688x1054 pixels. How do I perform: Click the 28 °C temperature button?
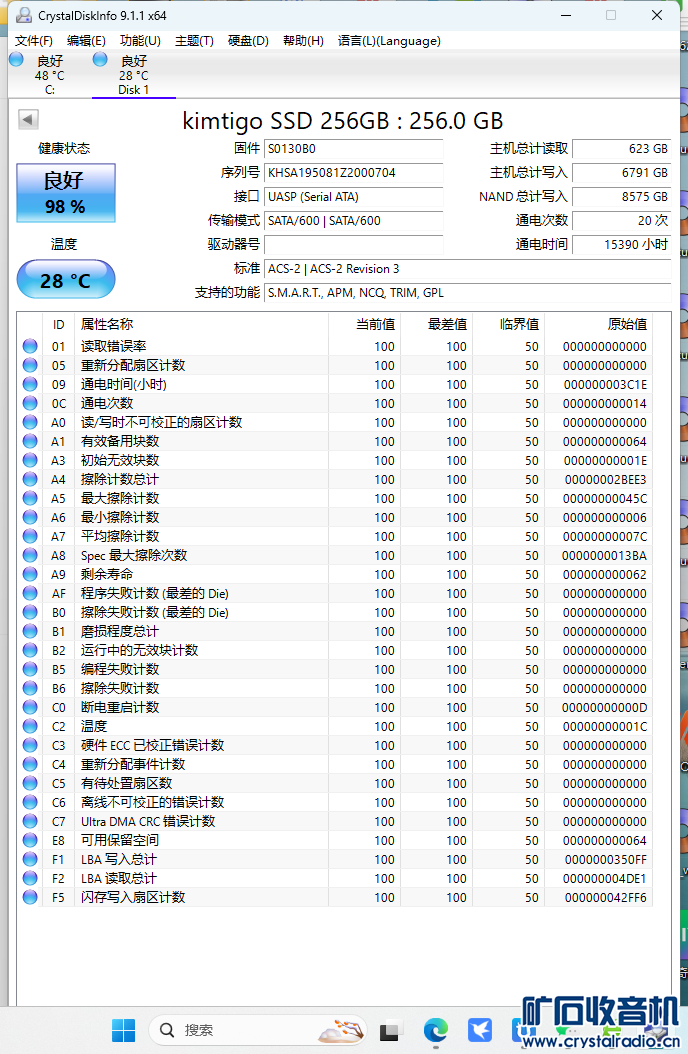pos(66,280)
